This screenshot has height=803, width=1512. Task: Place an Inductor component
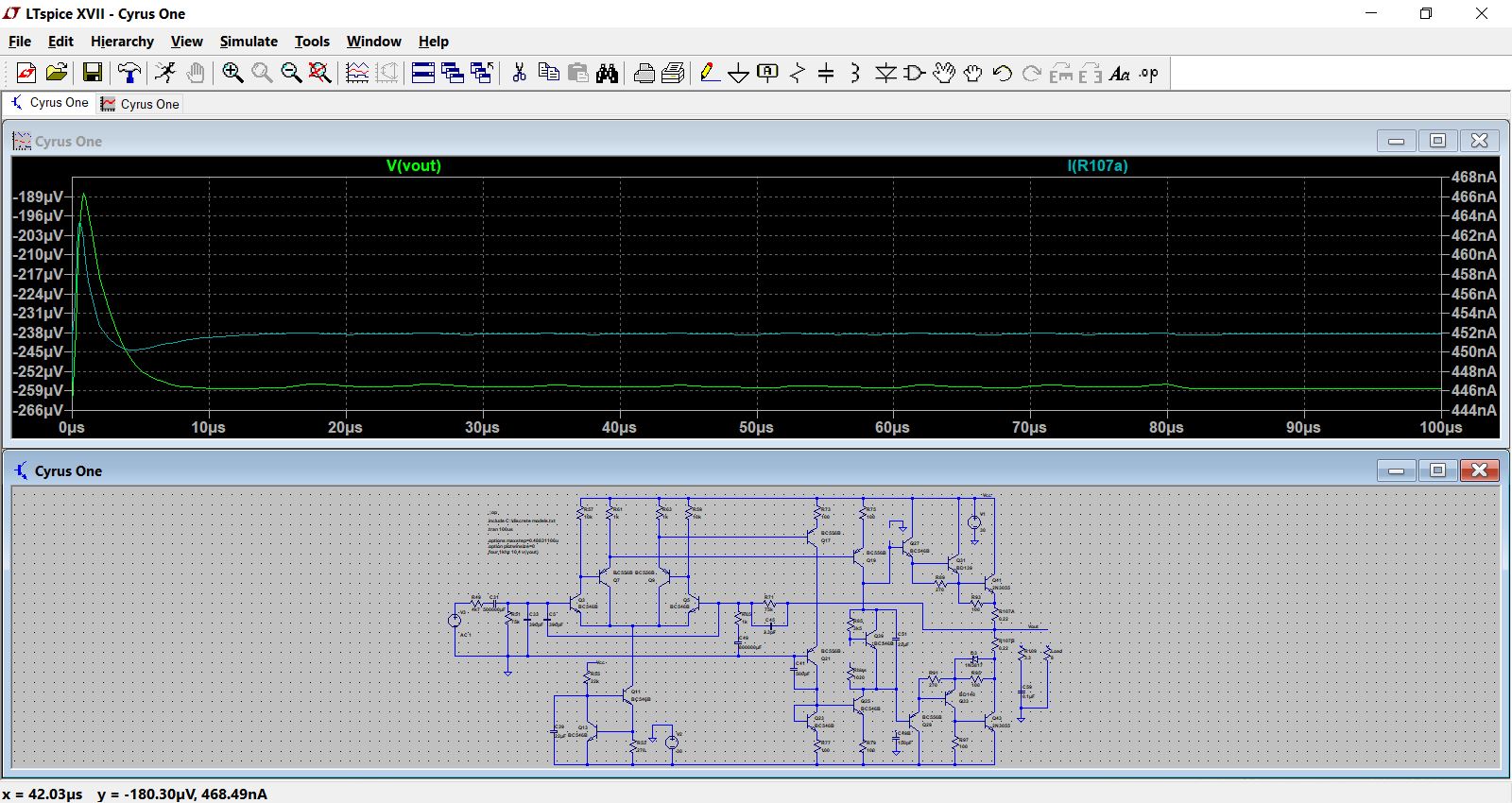click(x=855, y=73)
